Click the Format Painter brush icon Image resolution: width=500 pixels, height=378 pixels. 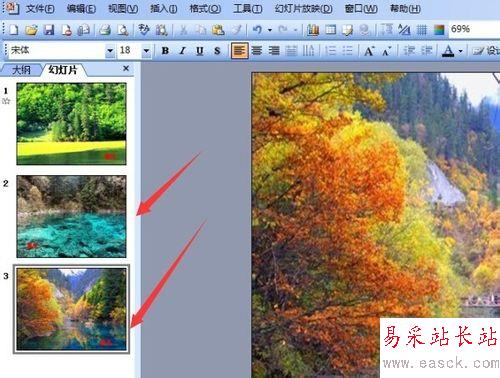pos(236,30)
